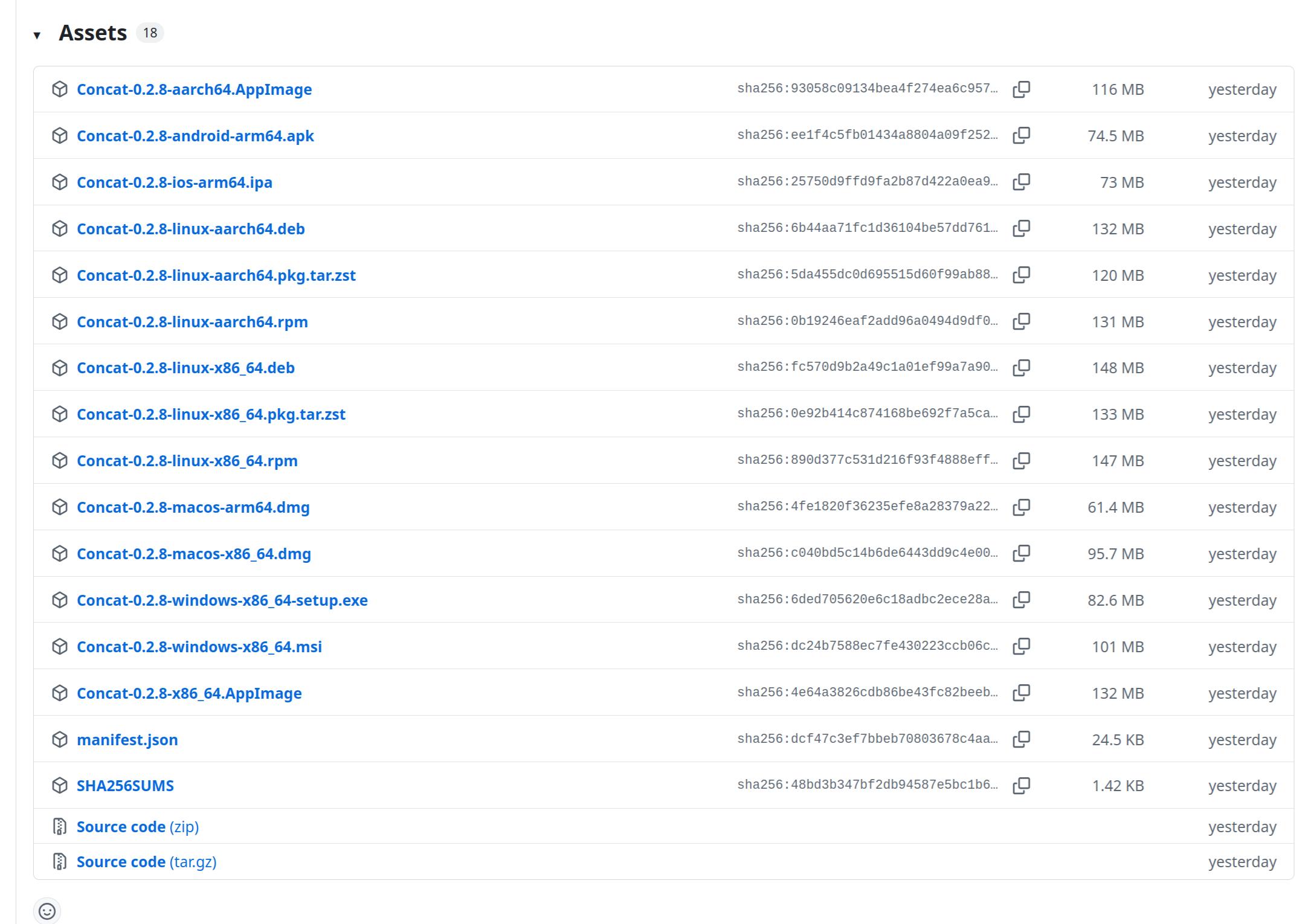The width and height of the screenshot is (1311, 924).
Task: Click the Assets heading
Action: pyautogui.click(x=93, y=33)
